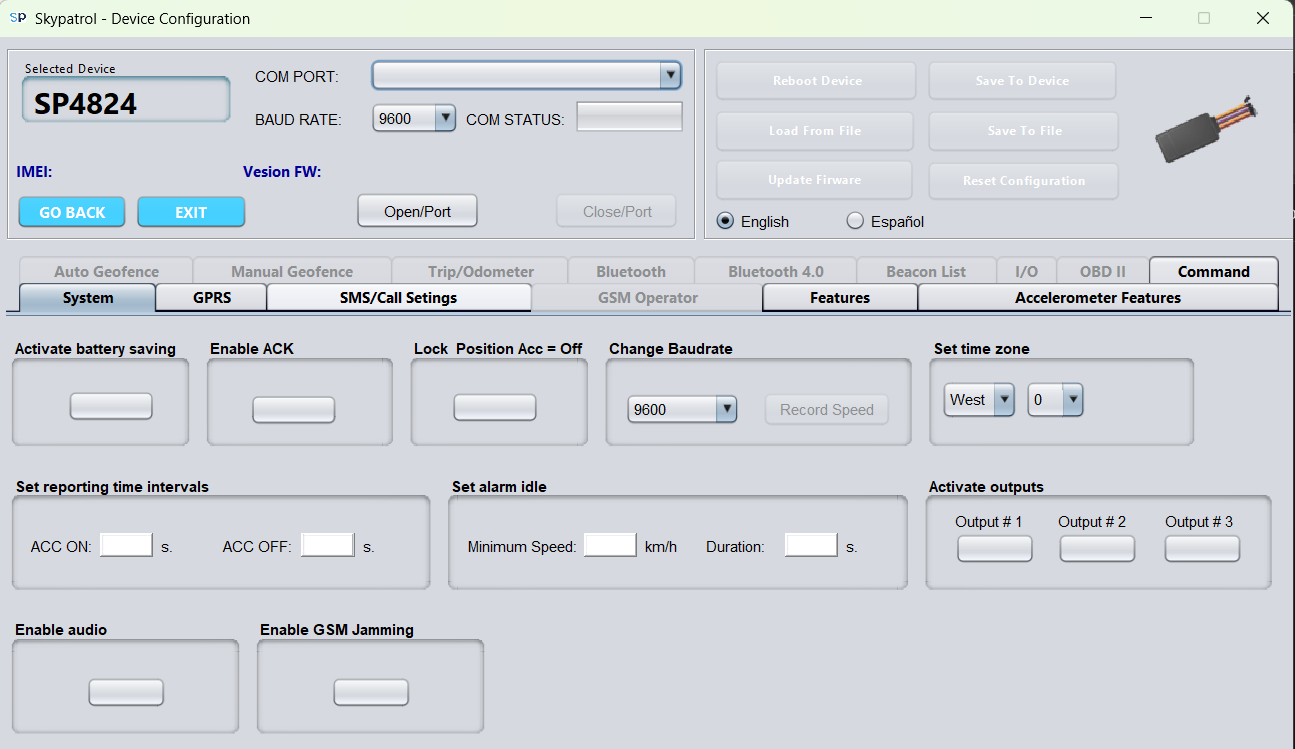Click the Reset Configuration button

[x=1024, y=181]
